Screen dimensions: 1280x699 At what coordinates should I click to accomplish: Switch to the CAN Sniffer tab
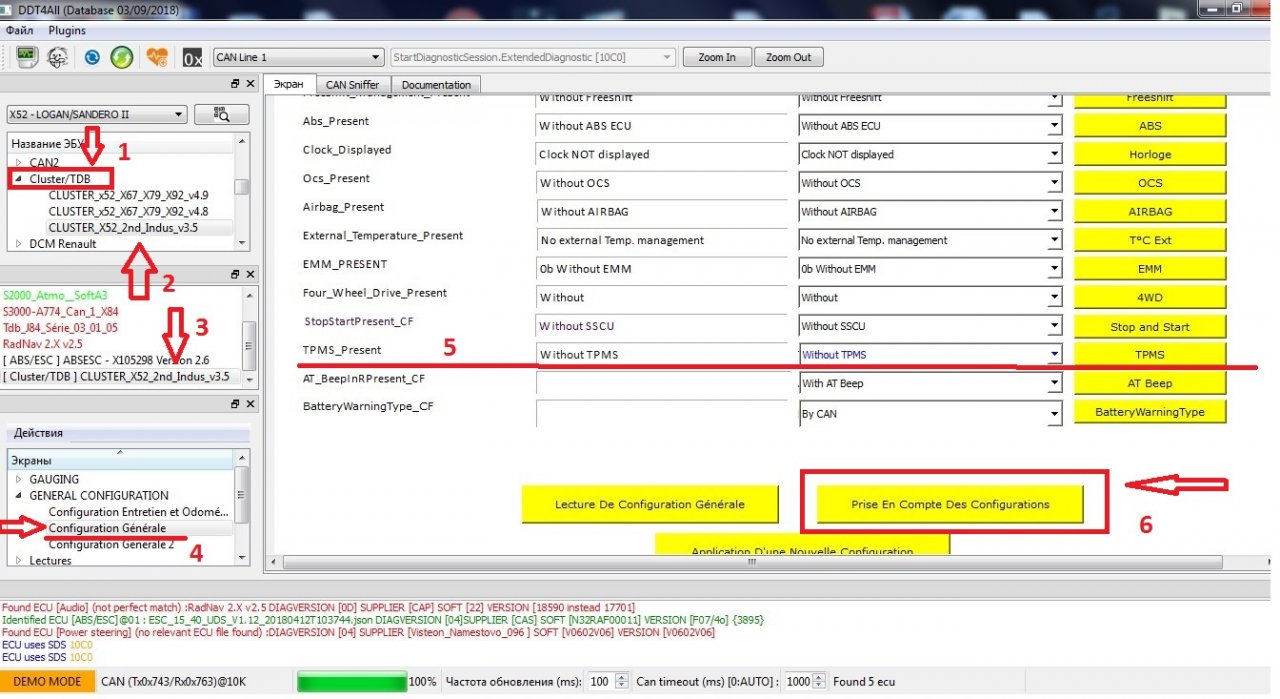tap(352, 85)
